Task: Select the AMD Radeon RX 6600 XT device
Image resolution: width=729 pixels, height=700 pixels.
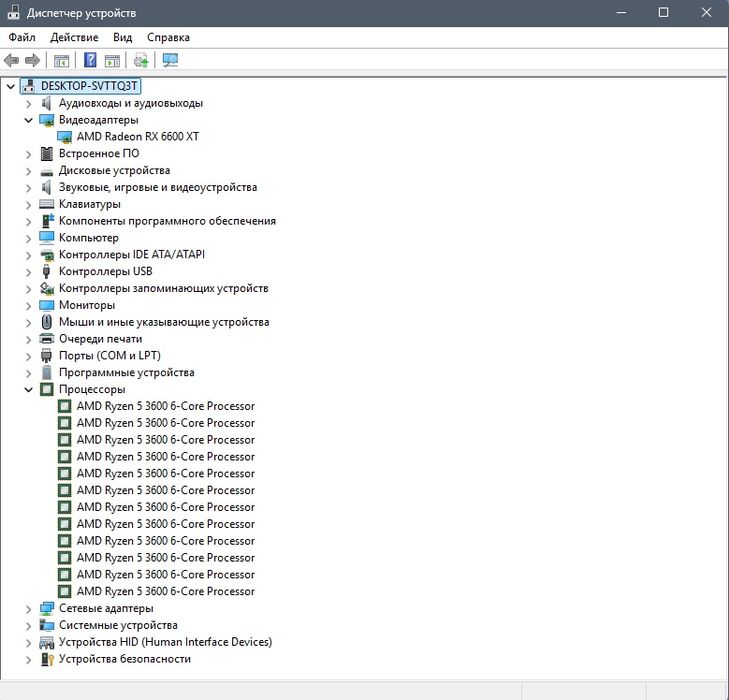Action: 138,137
